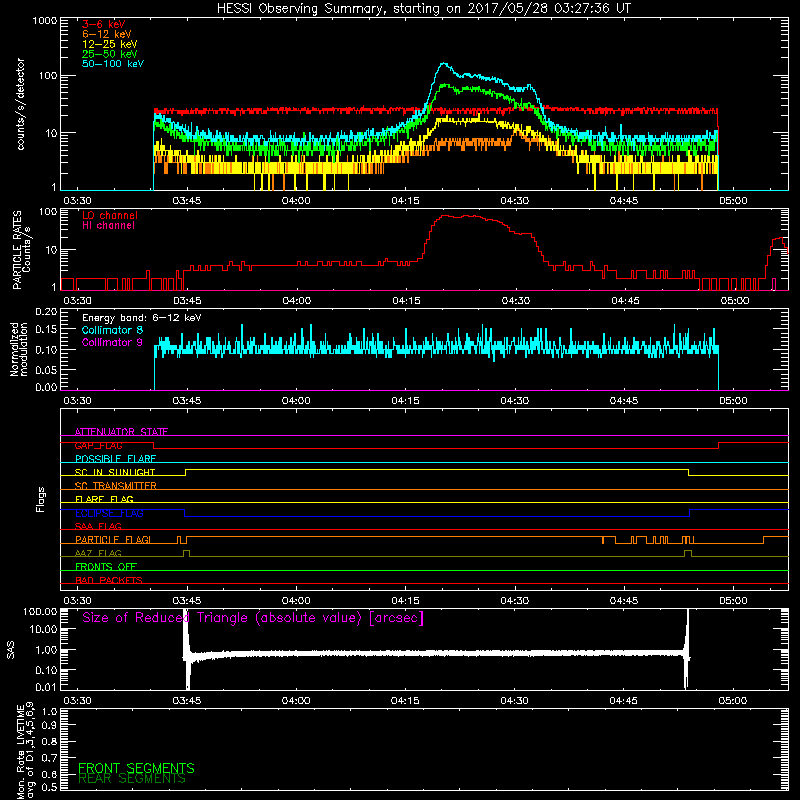Click the Collimator 9 legend label
Screen dimensions: 800x800
click(112, 342)
